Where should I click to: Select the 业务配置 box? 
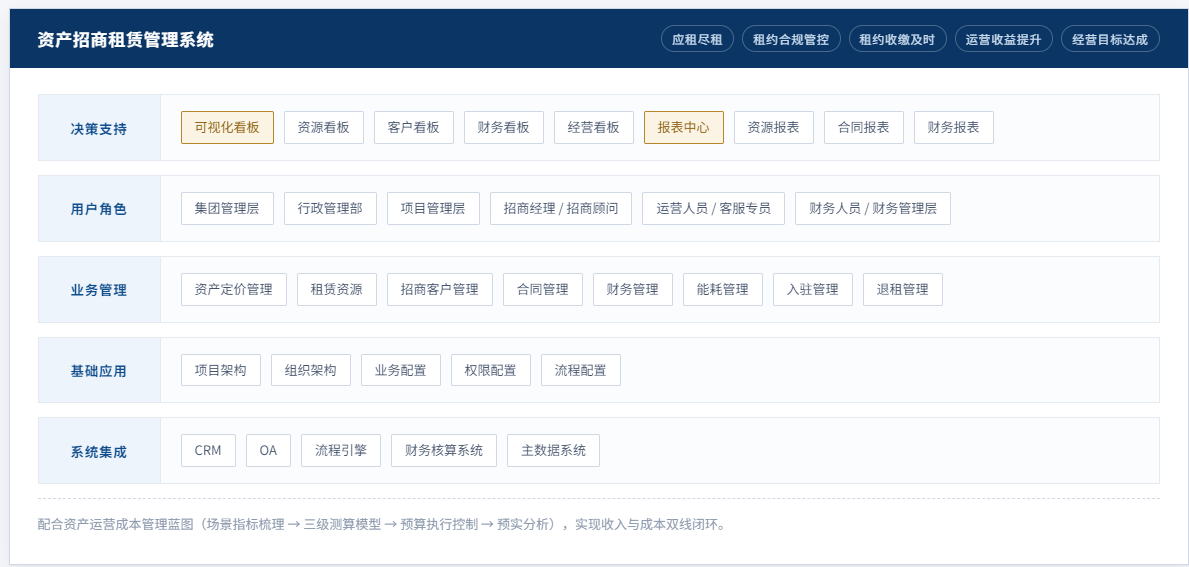click(x=400, y=370)
